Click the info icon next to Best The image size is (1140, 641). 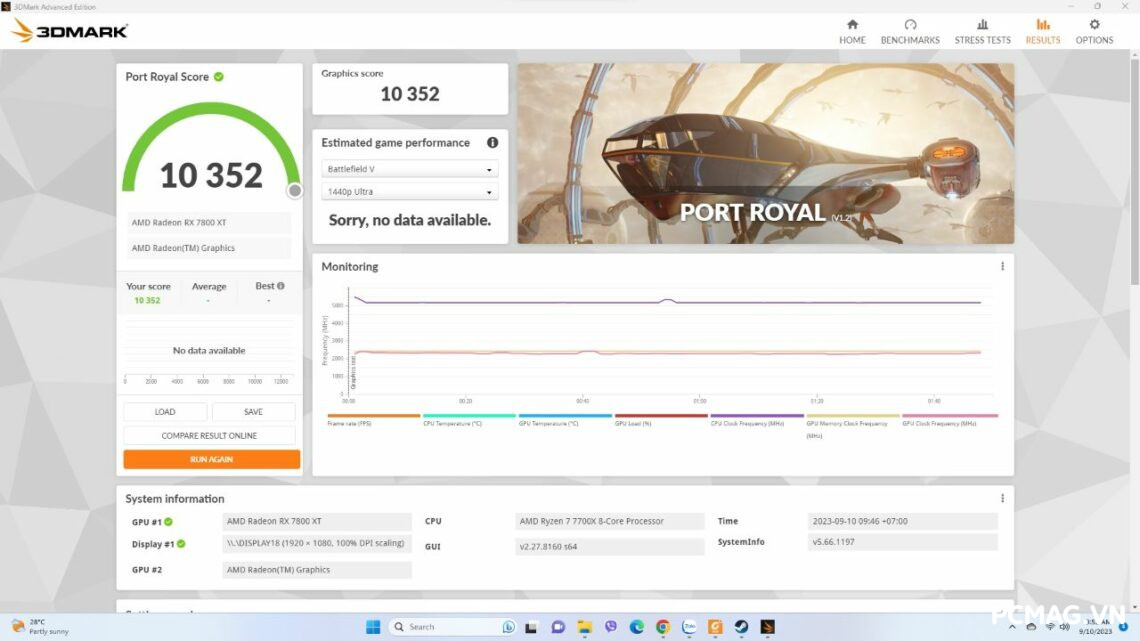(x=281, y=286)
